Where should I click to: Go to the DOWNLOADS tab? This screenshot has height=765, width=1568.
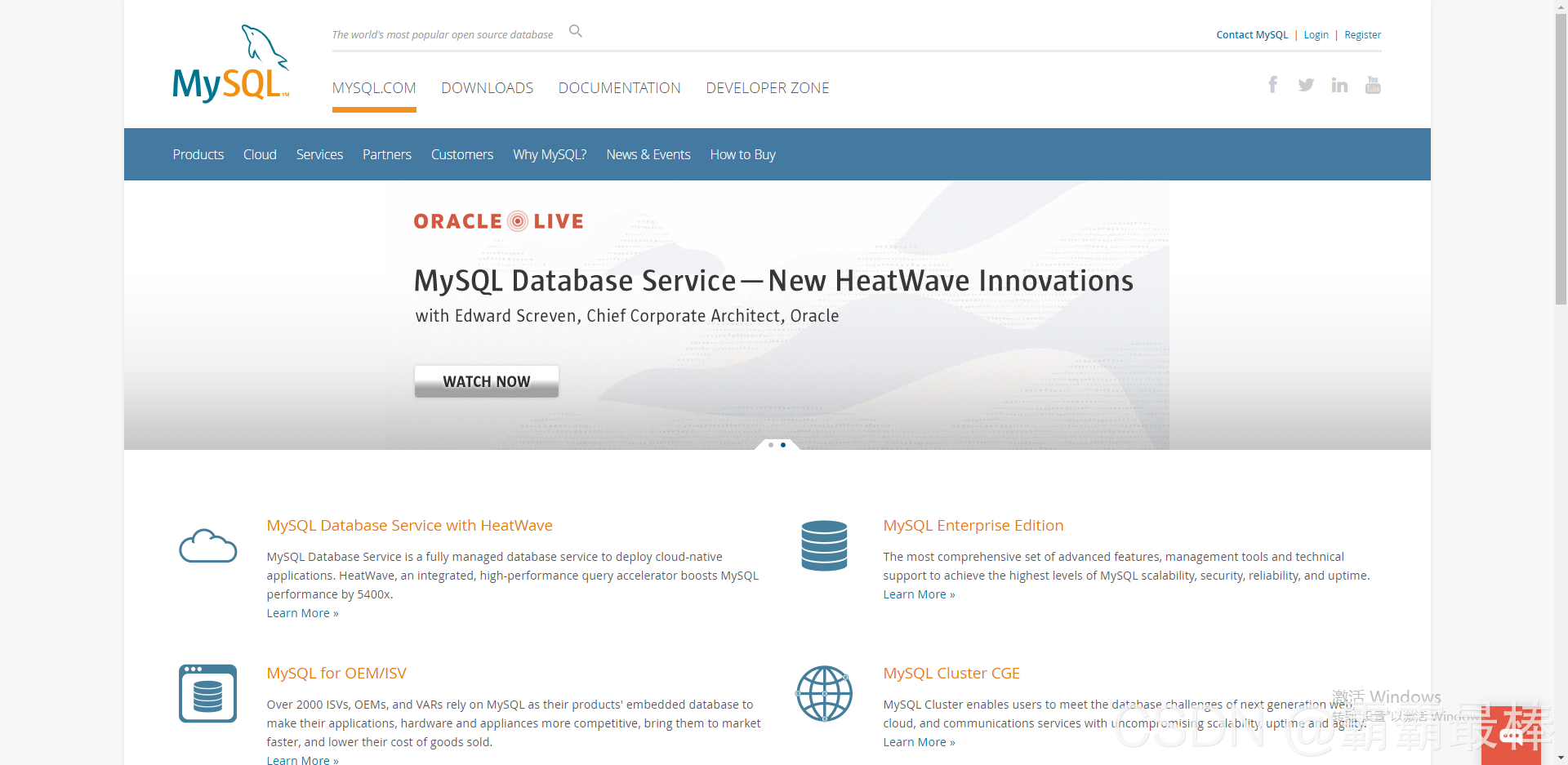click(488, 88)
